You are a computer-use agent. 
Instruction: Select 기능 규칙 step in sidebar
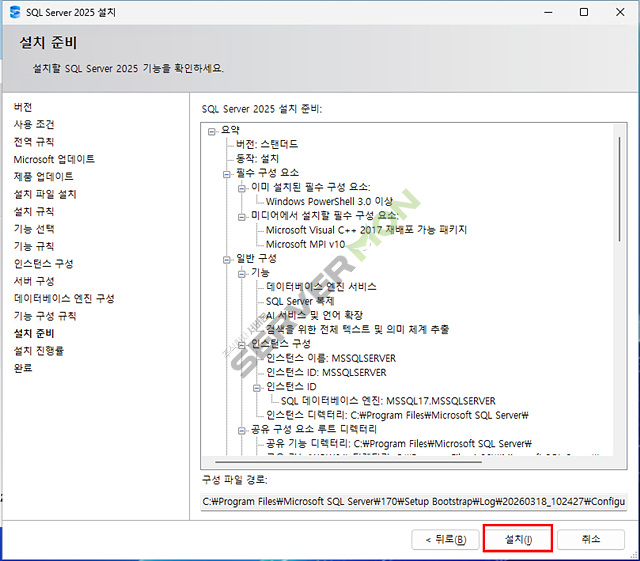click(34, 246)
